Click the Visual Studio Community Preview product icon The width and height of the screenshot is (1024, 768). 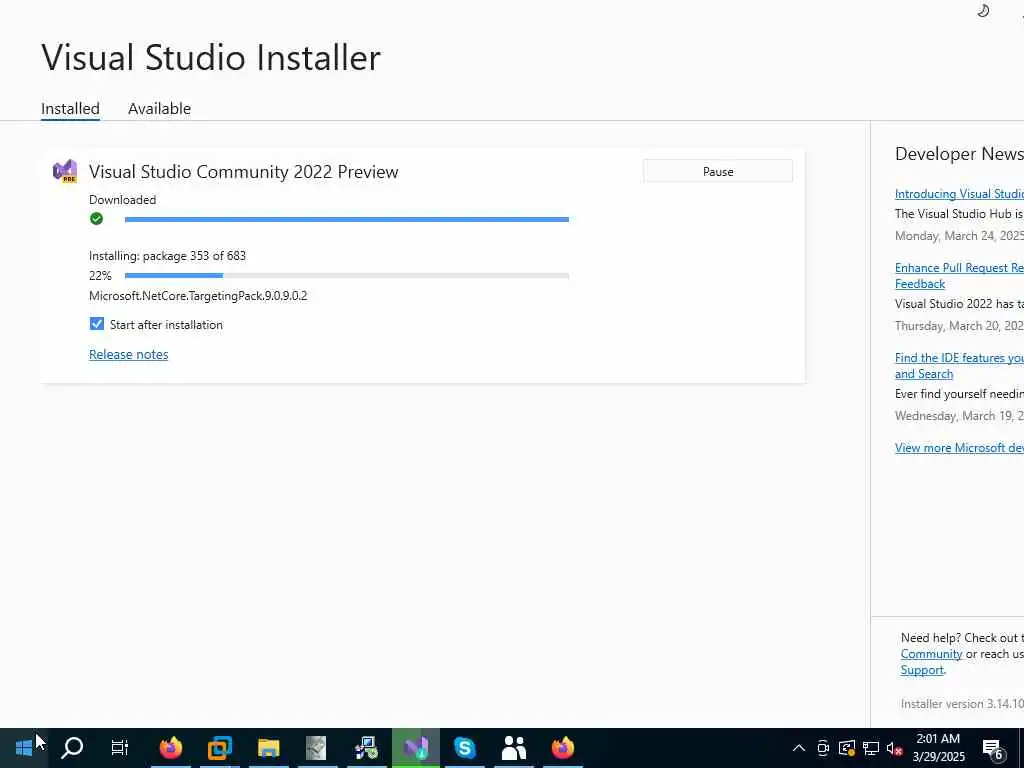coord(65,171)
